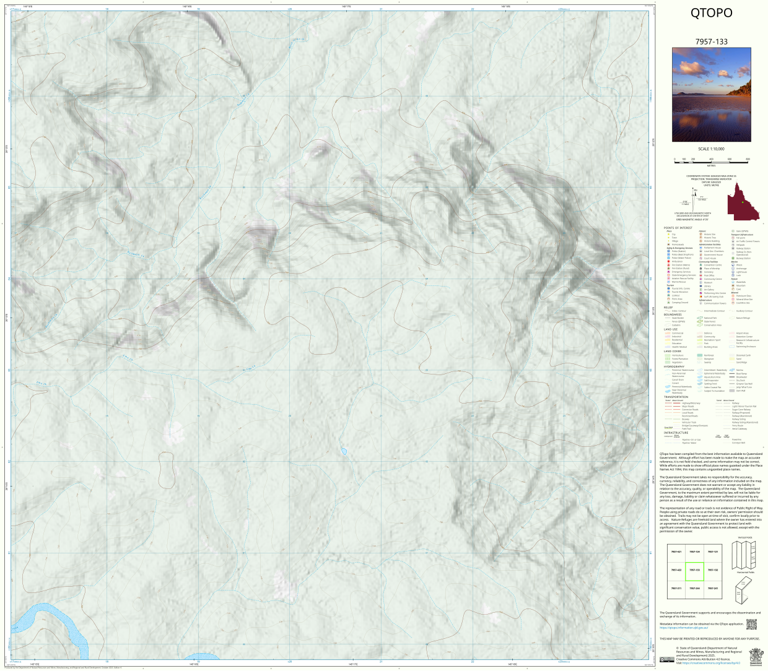Image resolution: width=768 pixels, height=671 pixels.
Task: Select the BOUNDARIES legend heading
Action: [672, 314]
